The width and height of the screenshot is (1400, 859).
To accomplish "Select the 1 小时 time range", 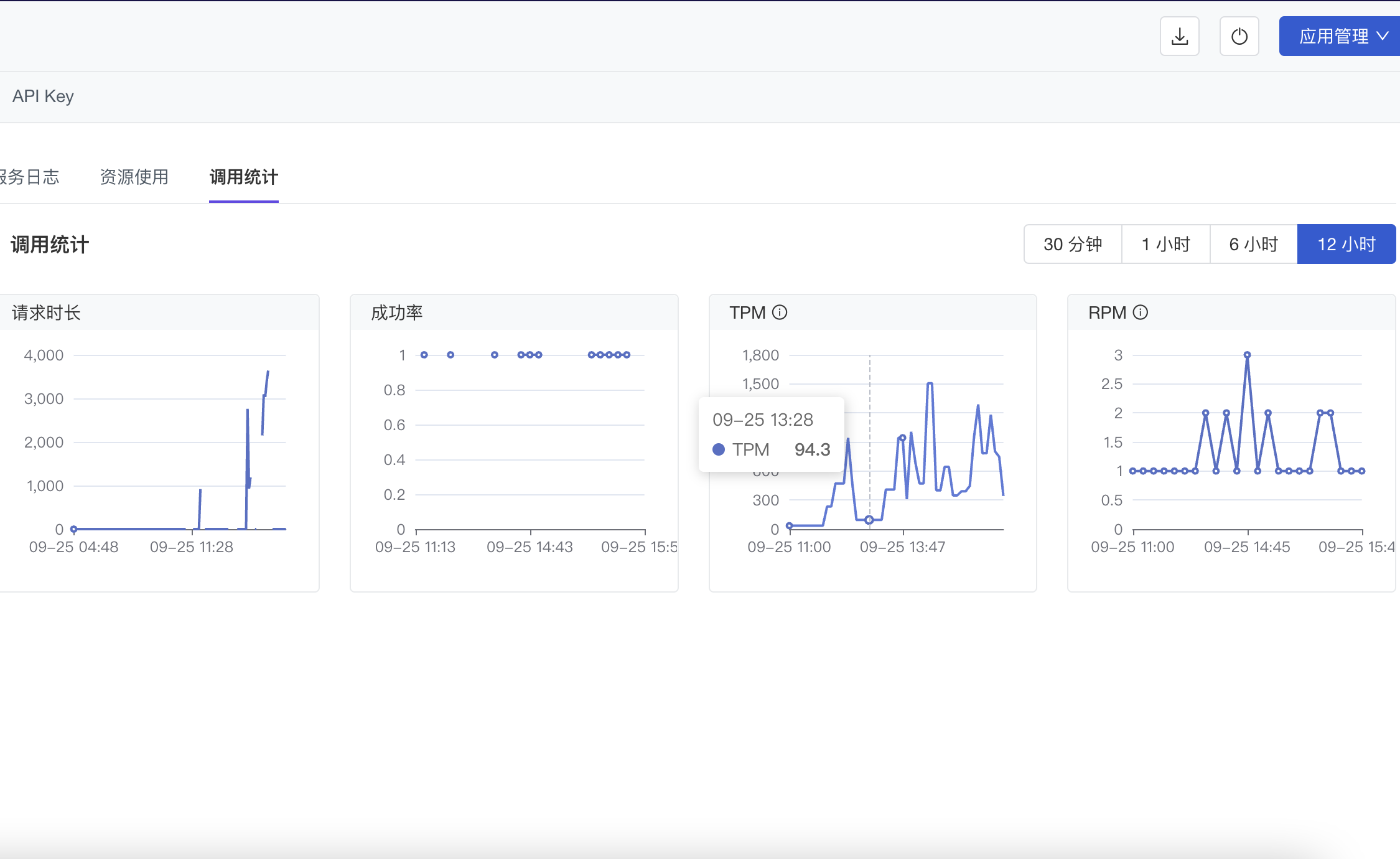I will pos(1165,244).
